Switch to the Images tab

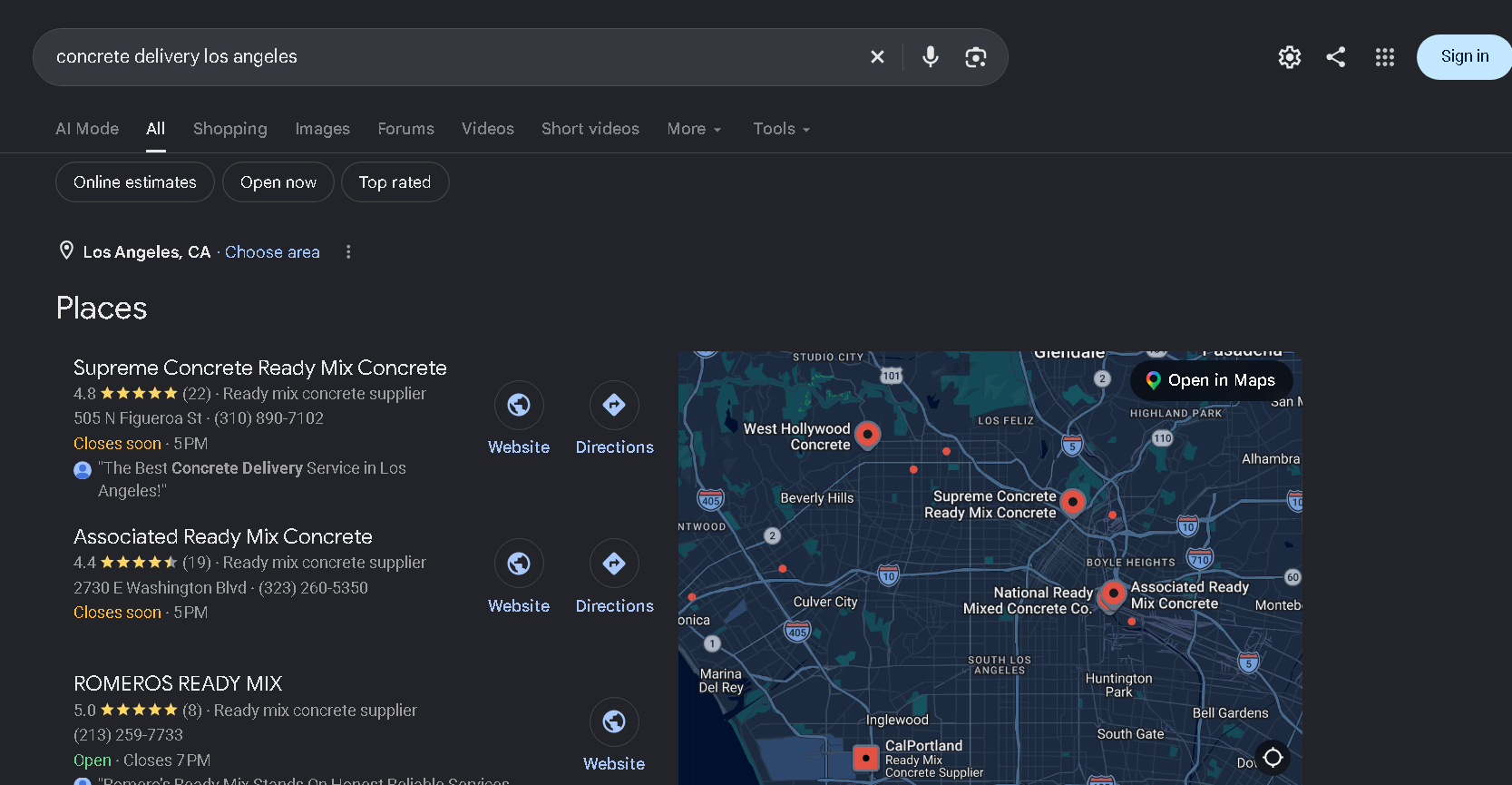pyautogui.click(x=322, y=129)
